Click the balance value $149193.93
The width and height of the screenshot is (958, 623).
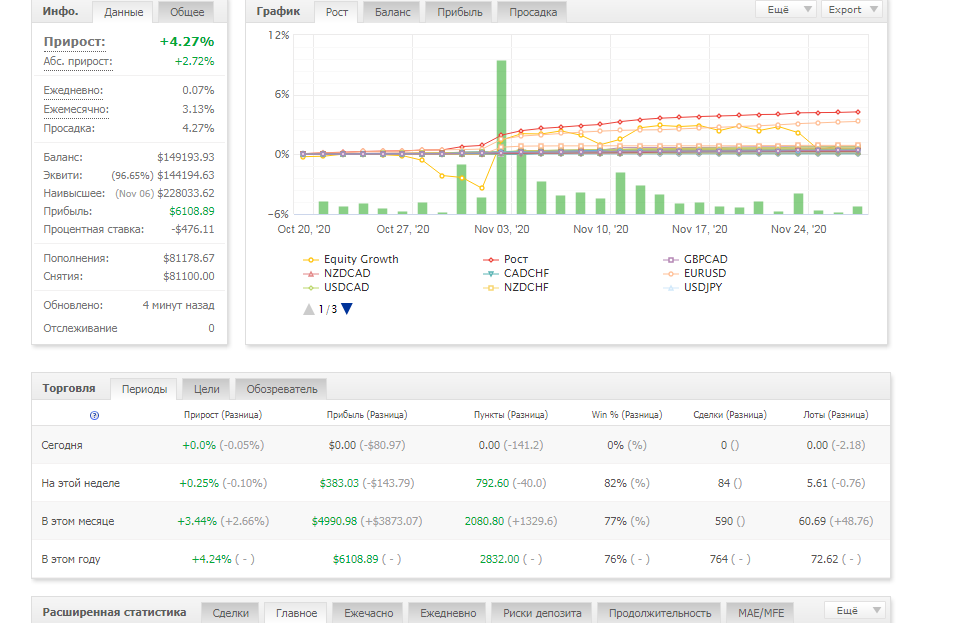tap(186, 157)
